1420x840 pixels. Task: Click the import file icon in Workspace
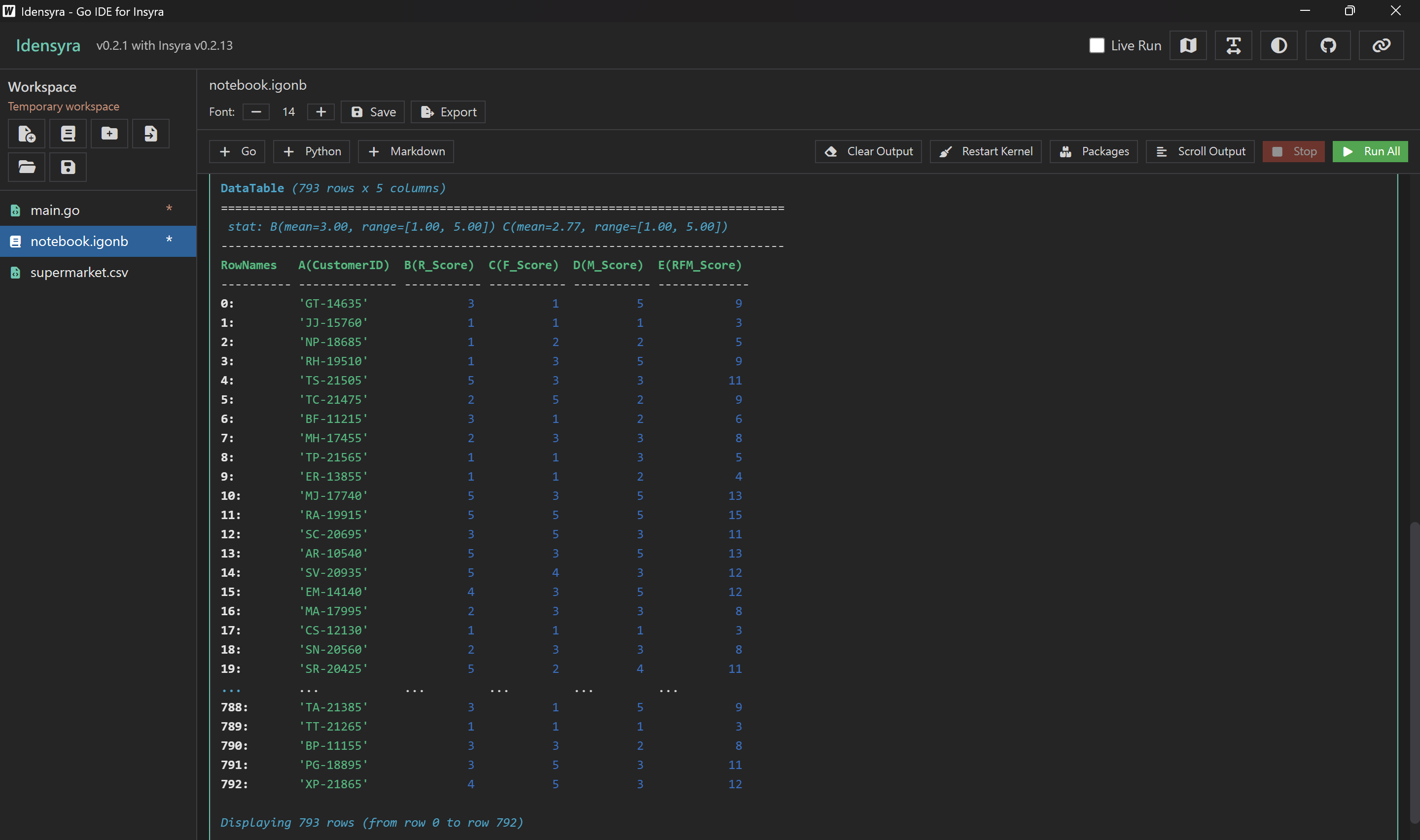150,134
